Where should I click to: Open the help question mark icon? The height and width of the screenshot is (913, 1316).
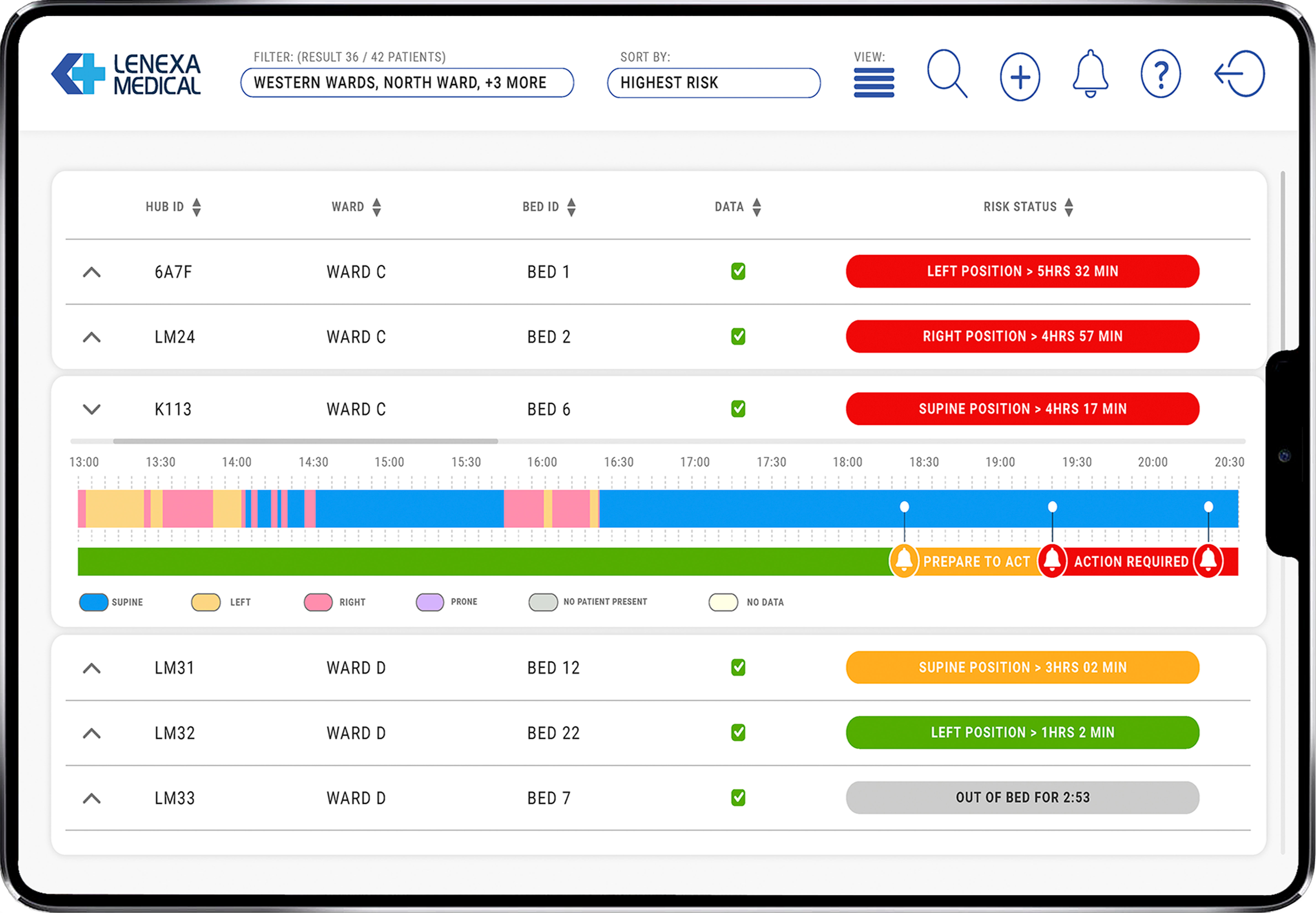point(1160,74)
